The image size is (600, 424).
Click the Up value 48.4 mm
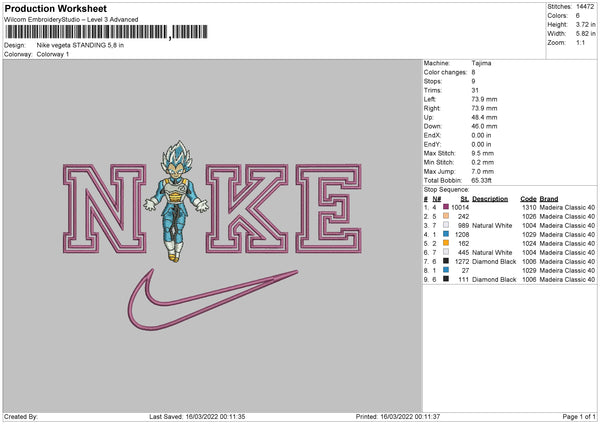click(x=484, y=117)
